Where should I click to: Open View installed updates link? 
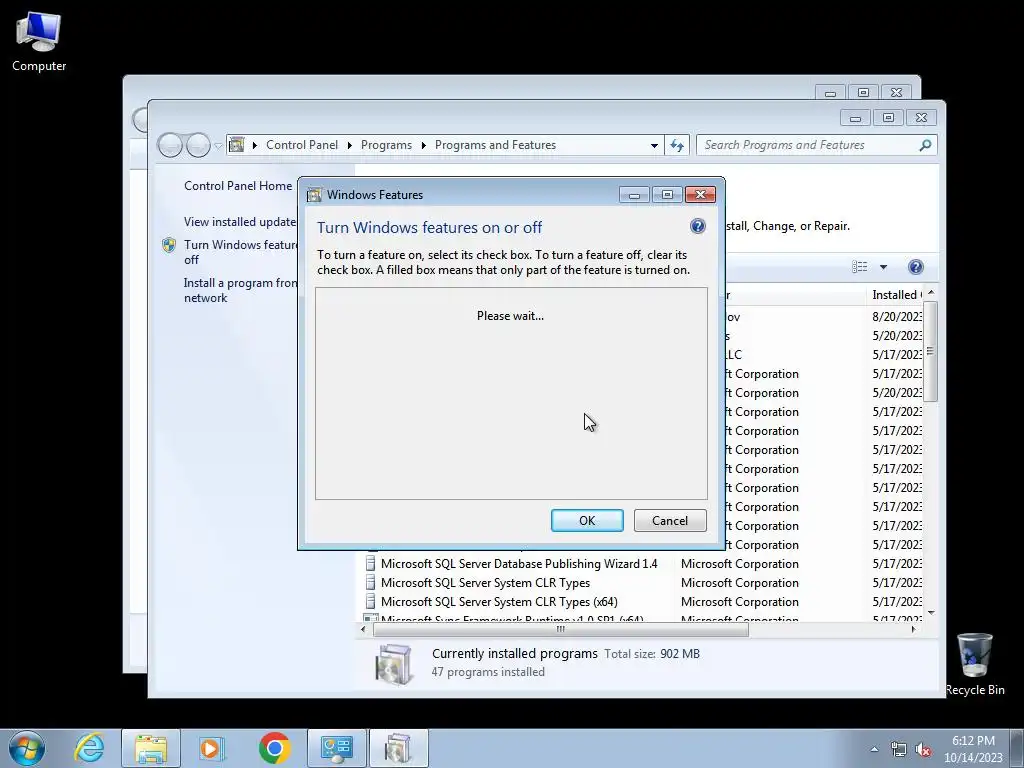(x=240, y=222)
